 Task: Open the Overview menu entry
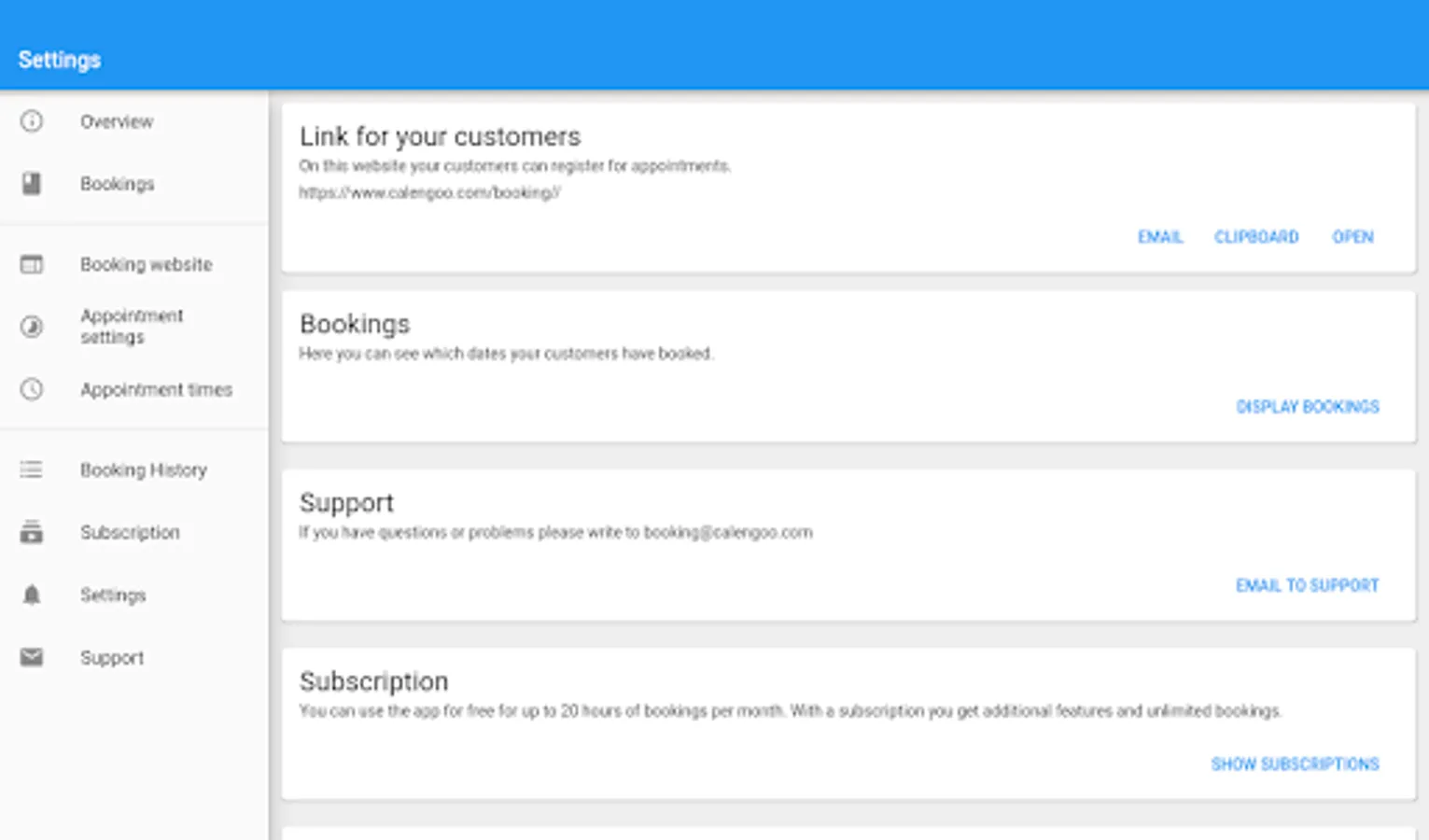click(117, 121)
